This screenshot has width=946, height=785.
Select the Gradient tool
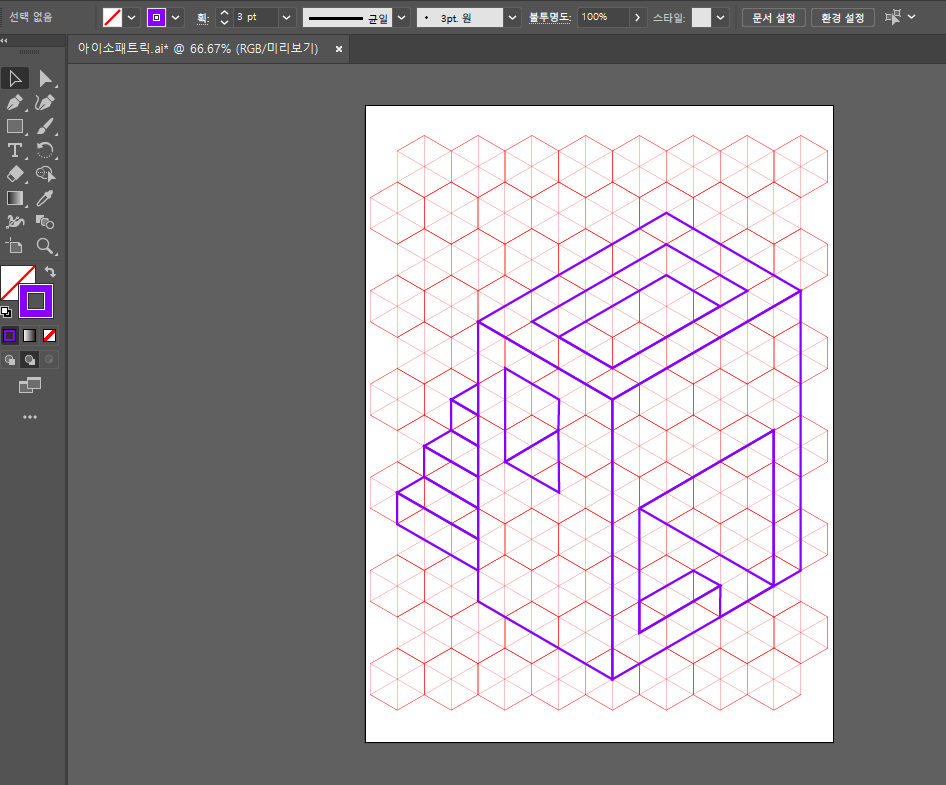tap(15, 199)
